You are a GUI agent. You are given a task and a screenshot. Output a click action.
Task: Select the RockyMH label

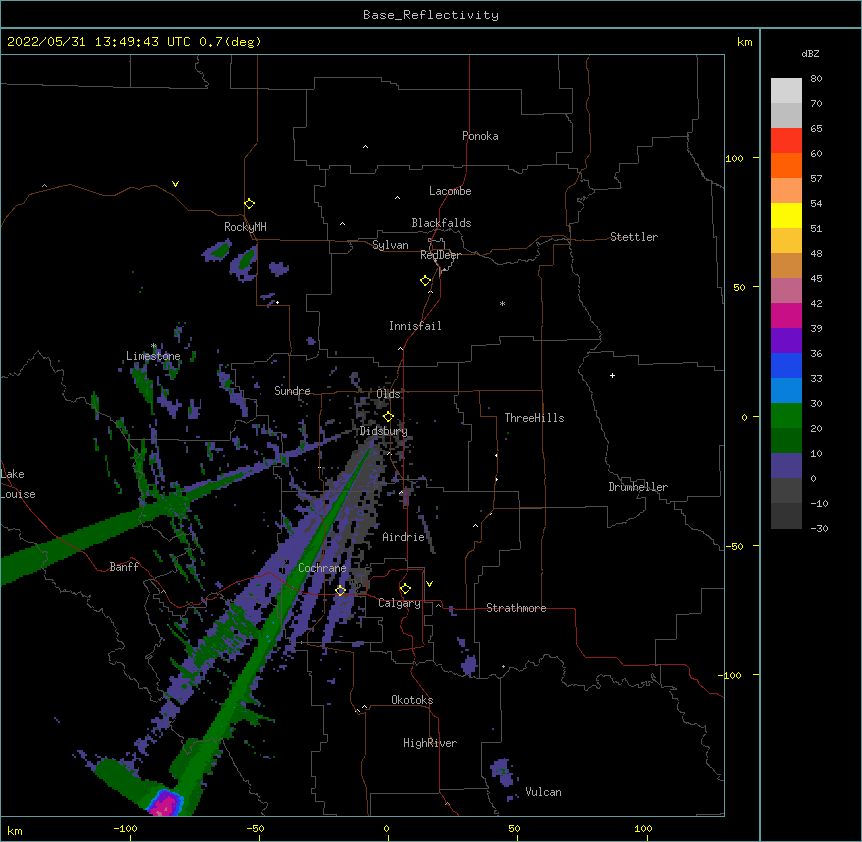[245, 227]
